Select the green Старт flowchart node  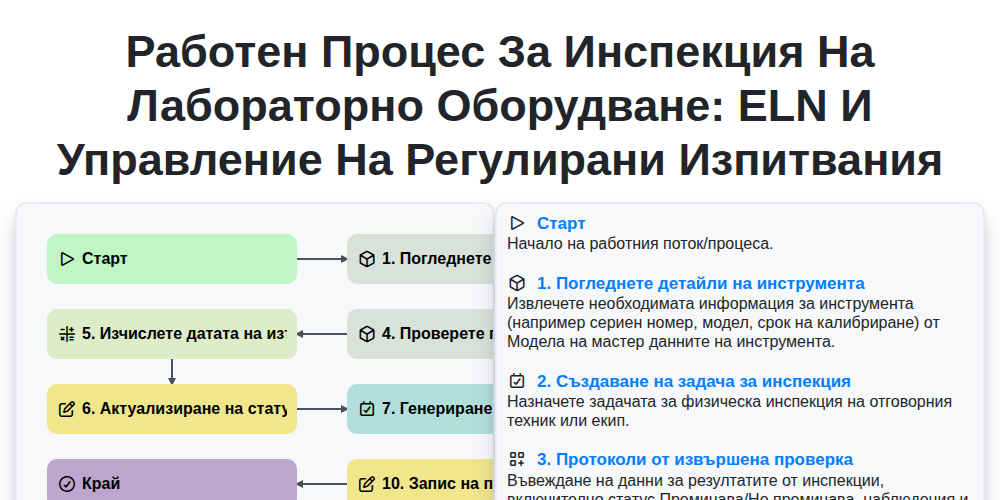point(172,259)
